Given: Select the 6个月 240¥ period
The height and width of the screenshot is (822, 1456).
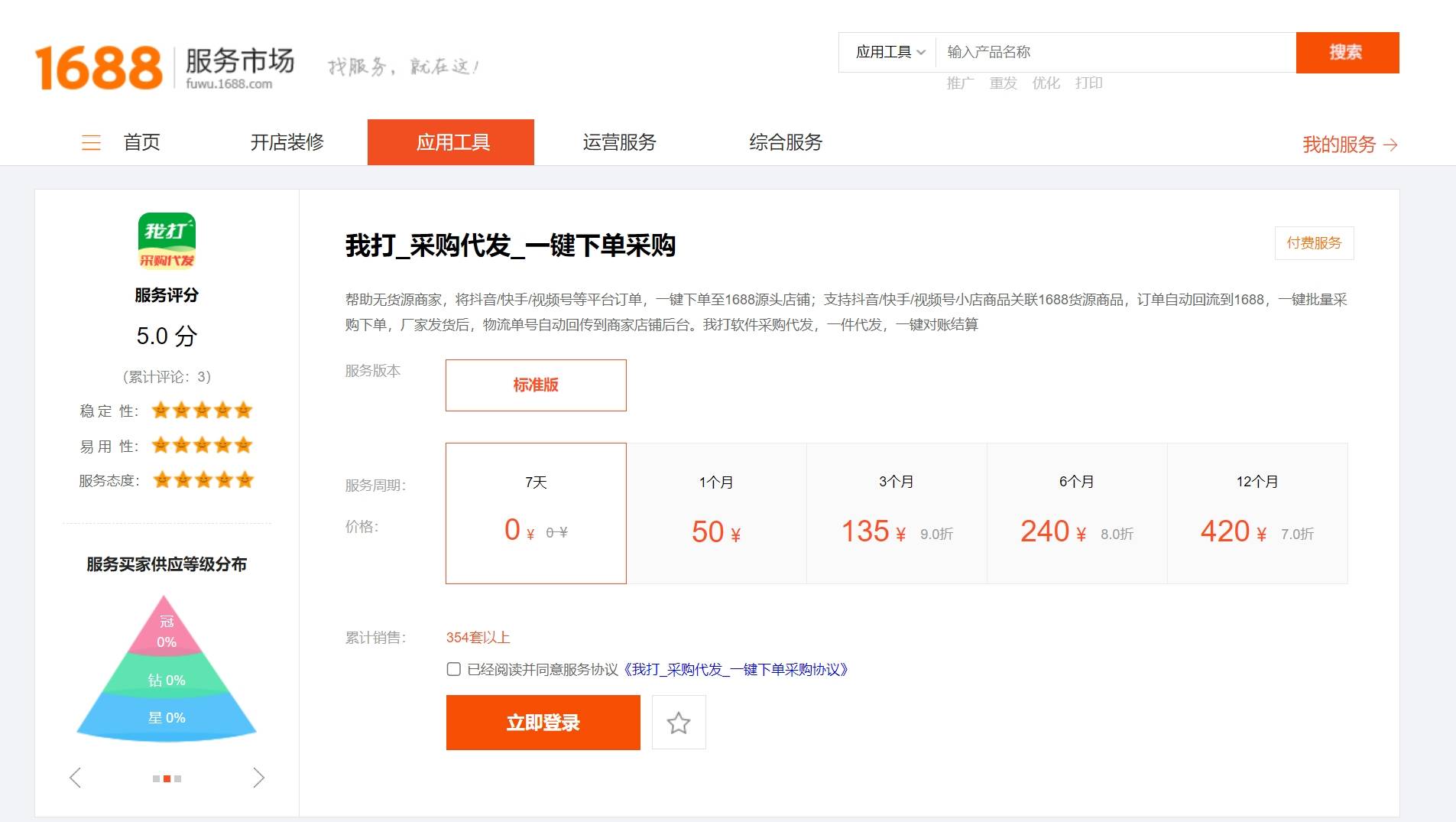Looking at the screenshot, I should click(1077, 513).
